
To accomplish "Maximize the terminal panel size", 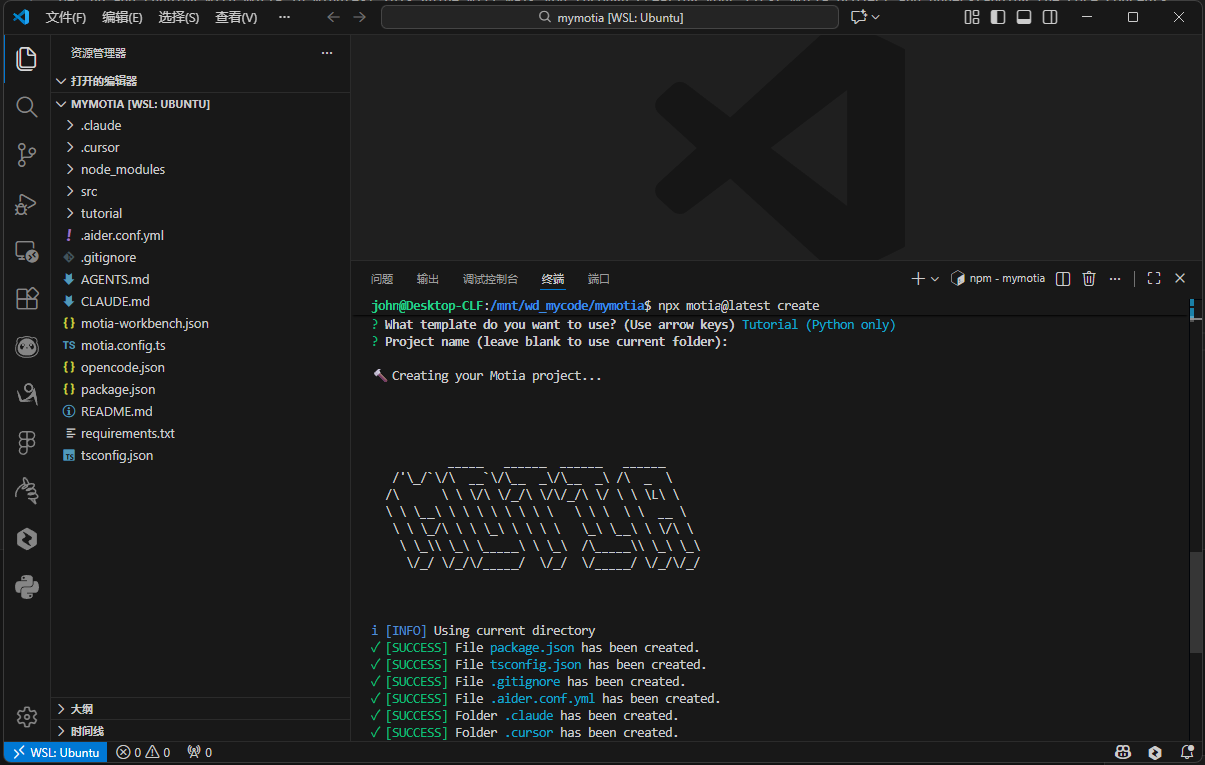I will pos(1154,278).
